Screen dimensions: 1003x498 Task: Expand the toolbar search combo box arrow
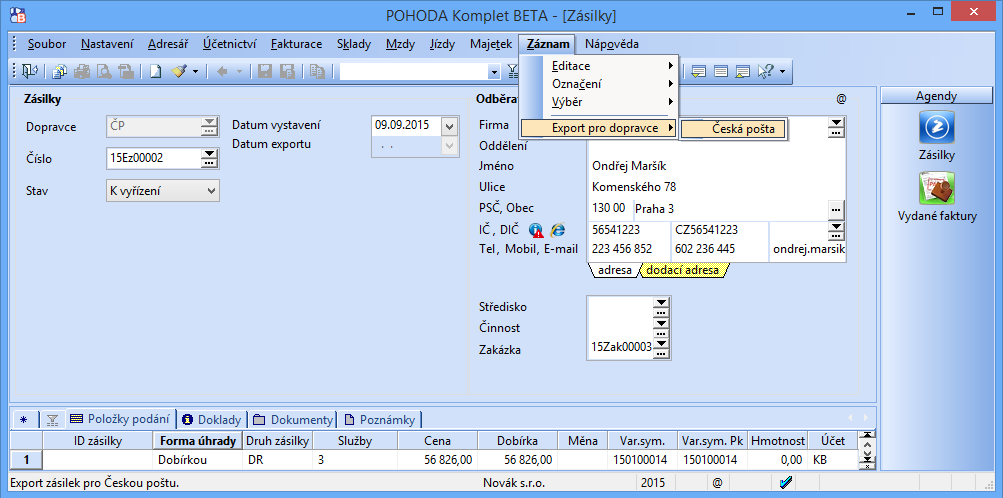pos(494,72)
